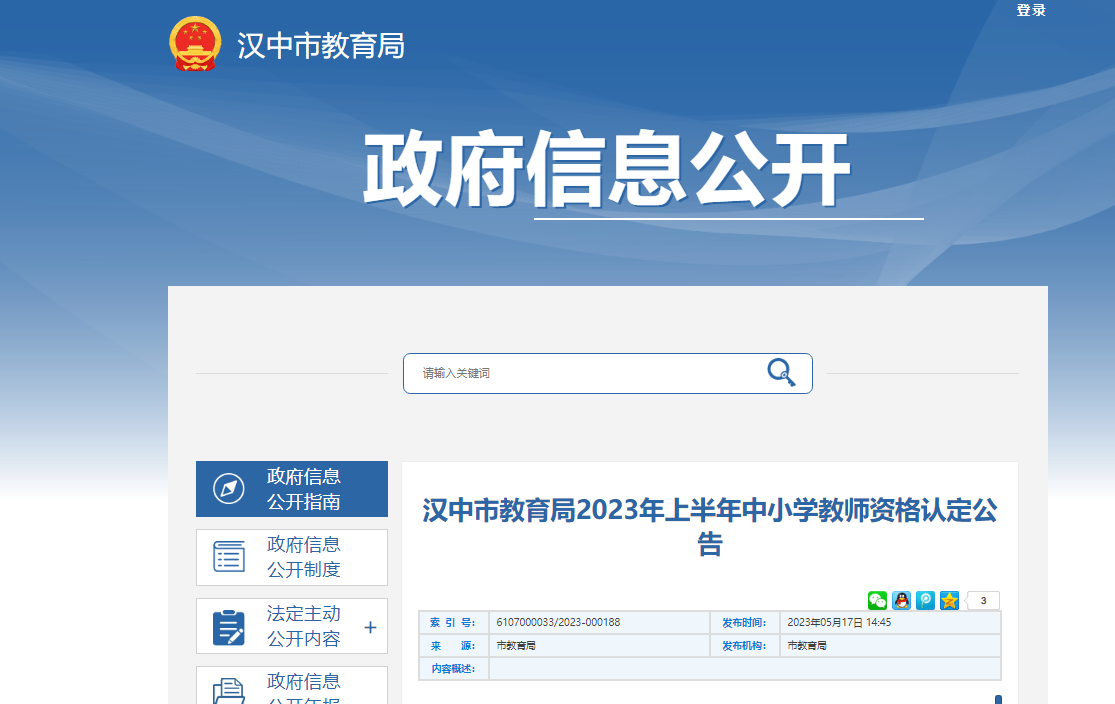Screen dimensions: 1115x704
Task: Open the 法定主动公开内容 sidebar text label
Action: pos(303,626)
